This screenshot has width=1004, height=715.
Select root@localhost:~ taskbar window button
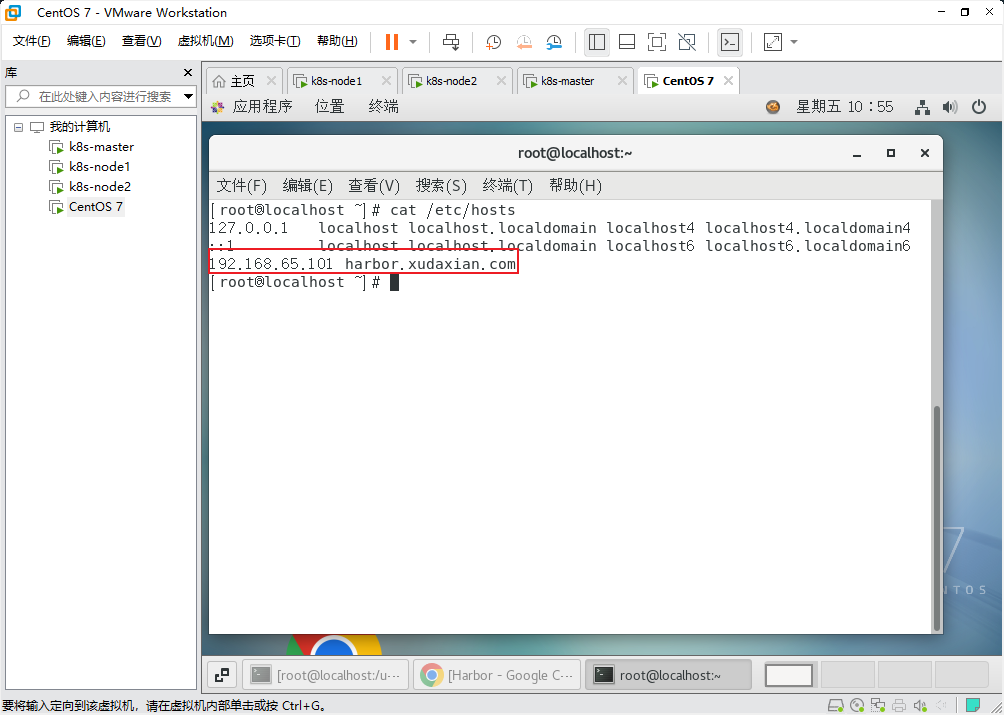(668, 675)
